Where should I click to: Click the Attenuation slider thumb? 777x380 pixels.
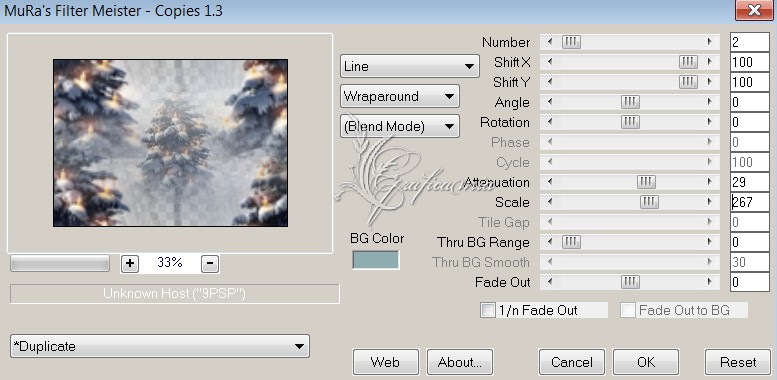coord(646,182)
